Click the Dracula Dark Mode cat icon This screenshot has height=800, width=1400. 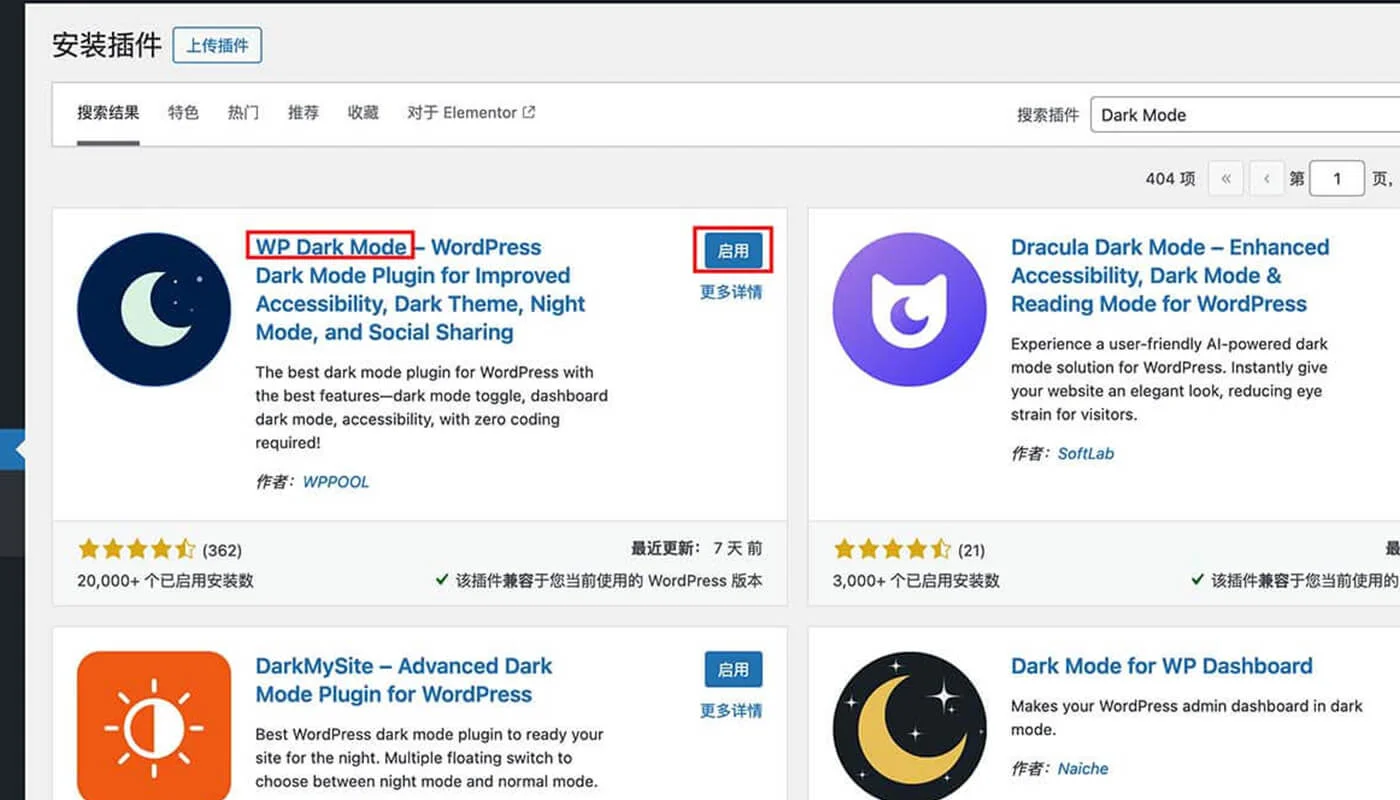(x=909, y=308)
